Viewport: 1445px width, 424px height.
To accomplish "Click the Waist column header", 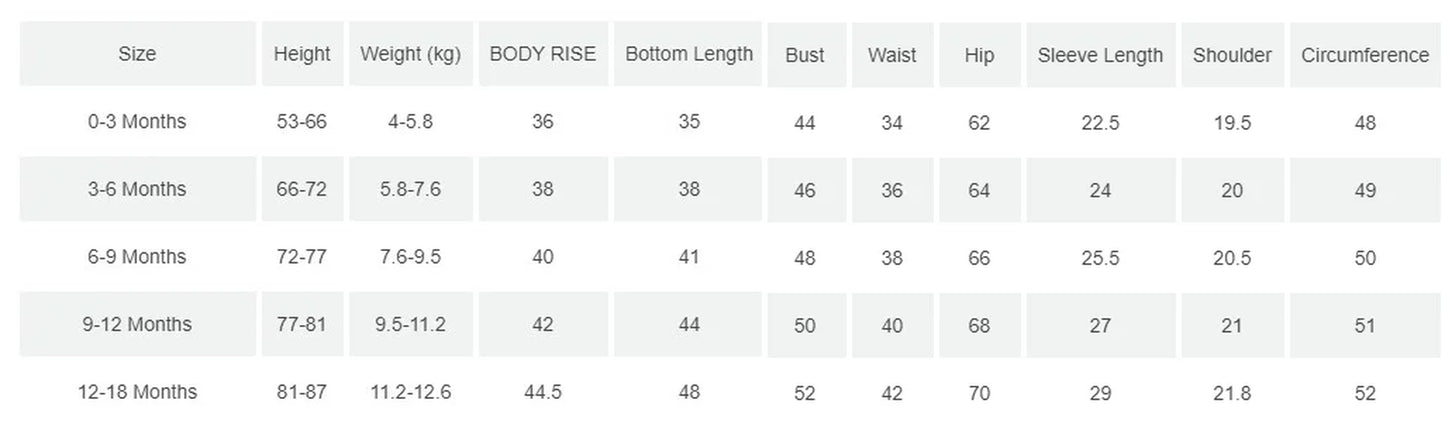I will [x=892, y=55].
